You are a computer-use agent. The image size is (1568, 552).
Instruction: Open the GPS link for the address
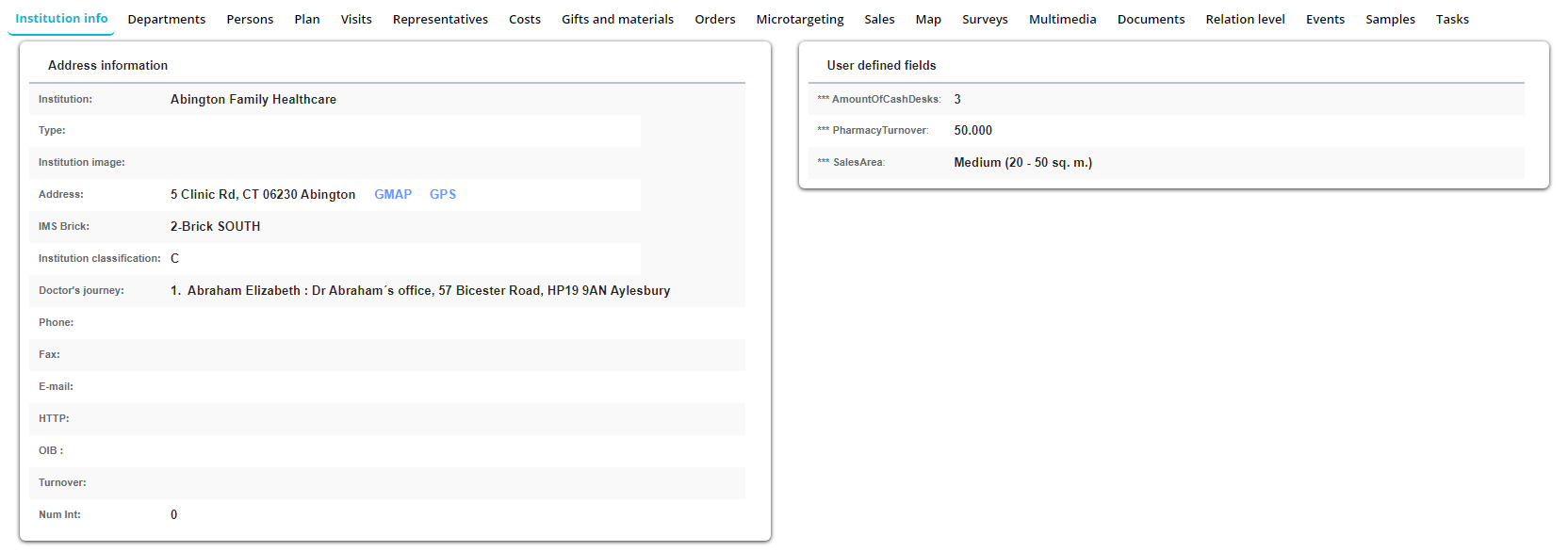[x=443, y=194]
